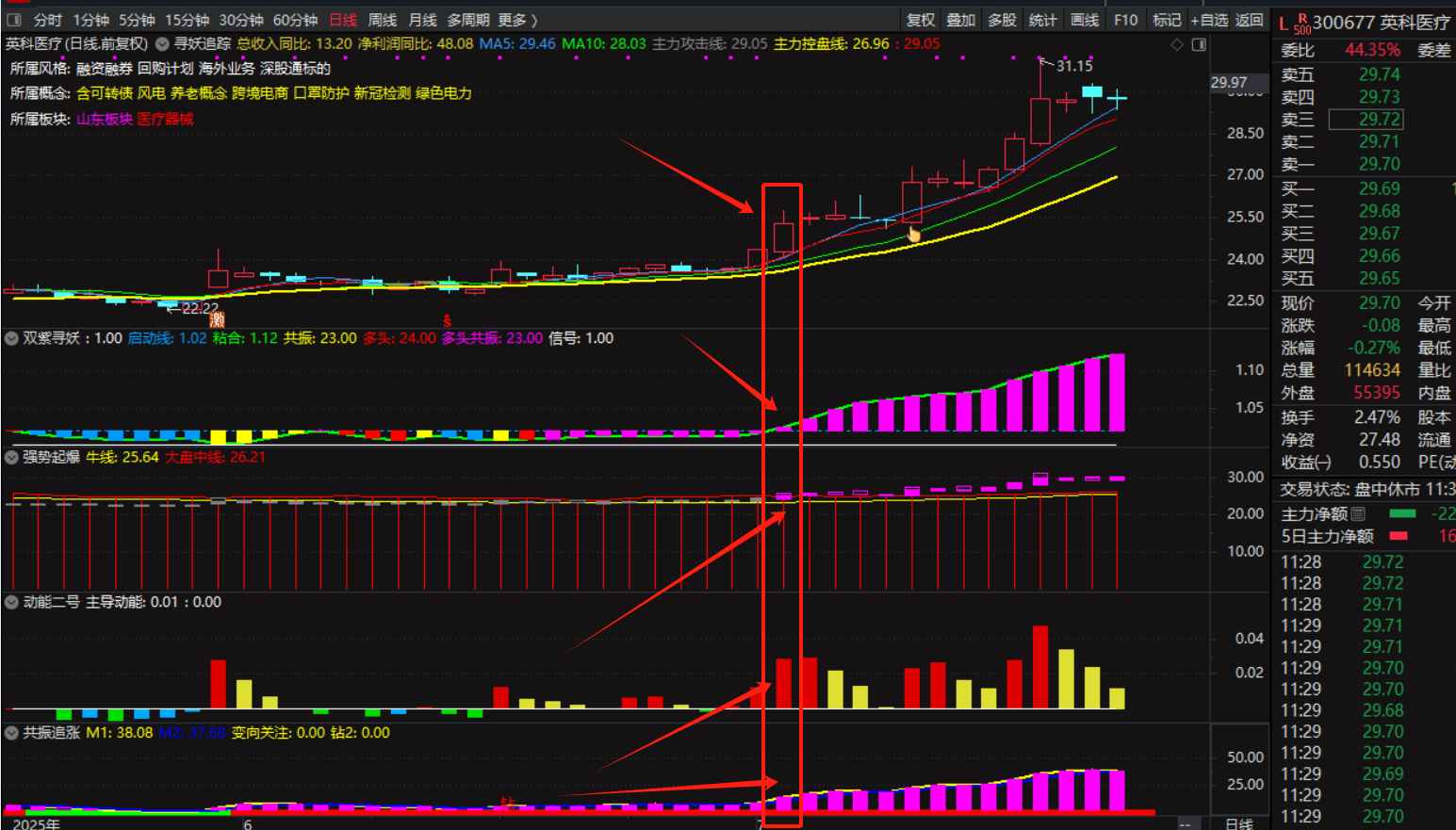The image size is (1456, 830).
Task: Expand the 双紫寻妖 indicator menu
Action: tap(11, 338)
